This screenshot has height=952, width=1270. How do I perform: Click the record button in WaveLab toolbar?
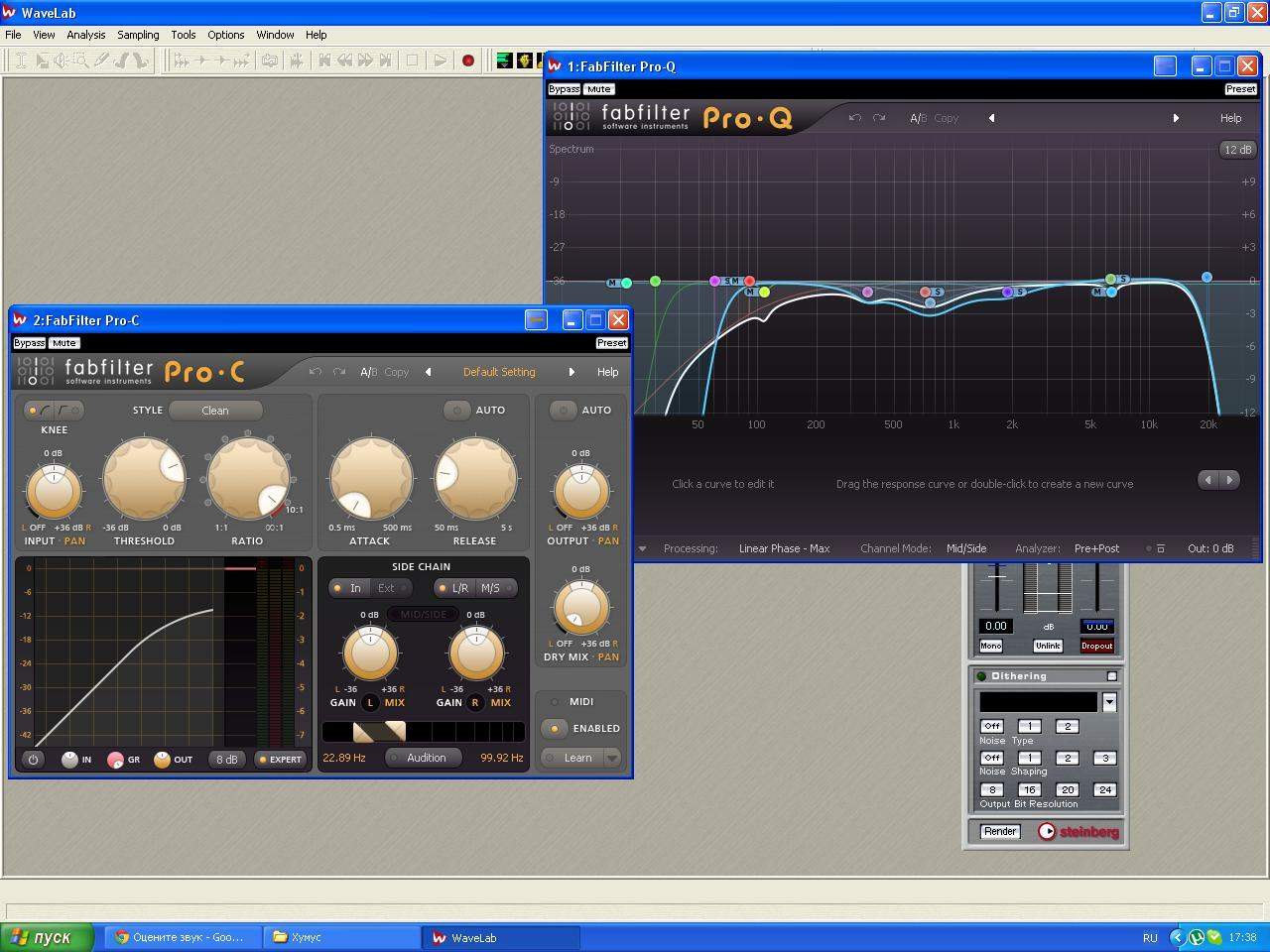(468, 60)
